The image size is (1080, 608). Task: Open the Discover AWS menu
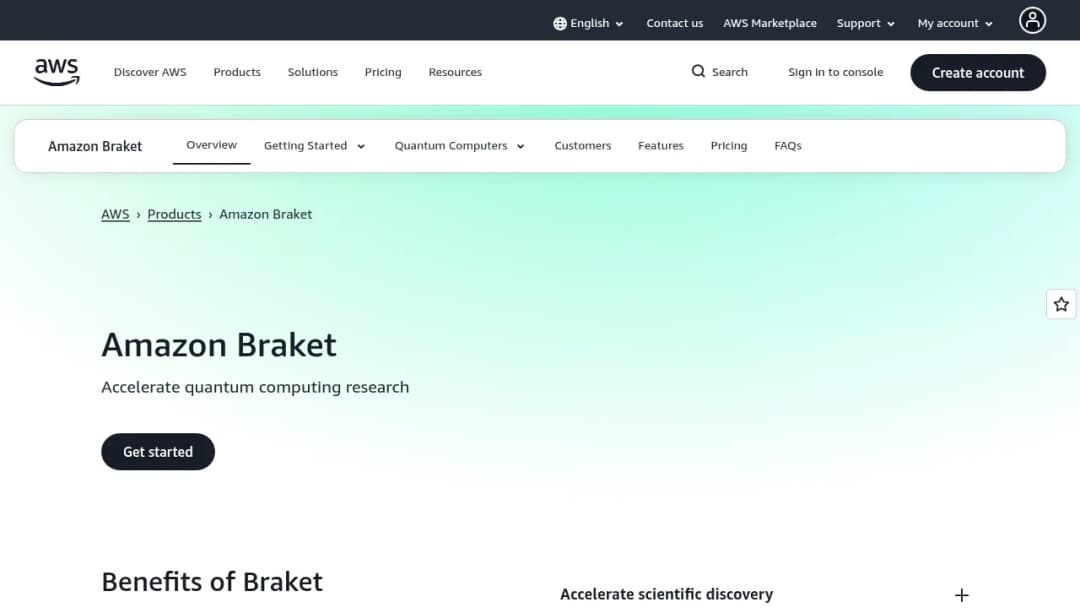[x=150, y=72]
